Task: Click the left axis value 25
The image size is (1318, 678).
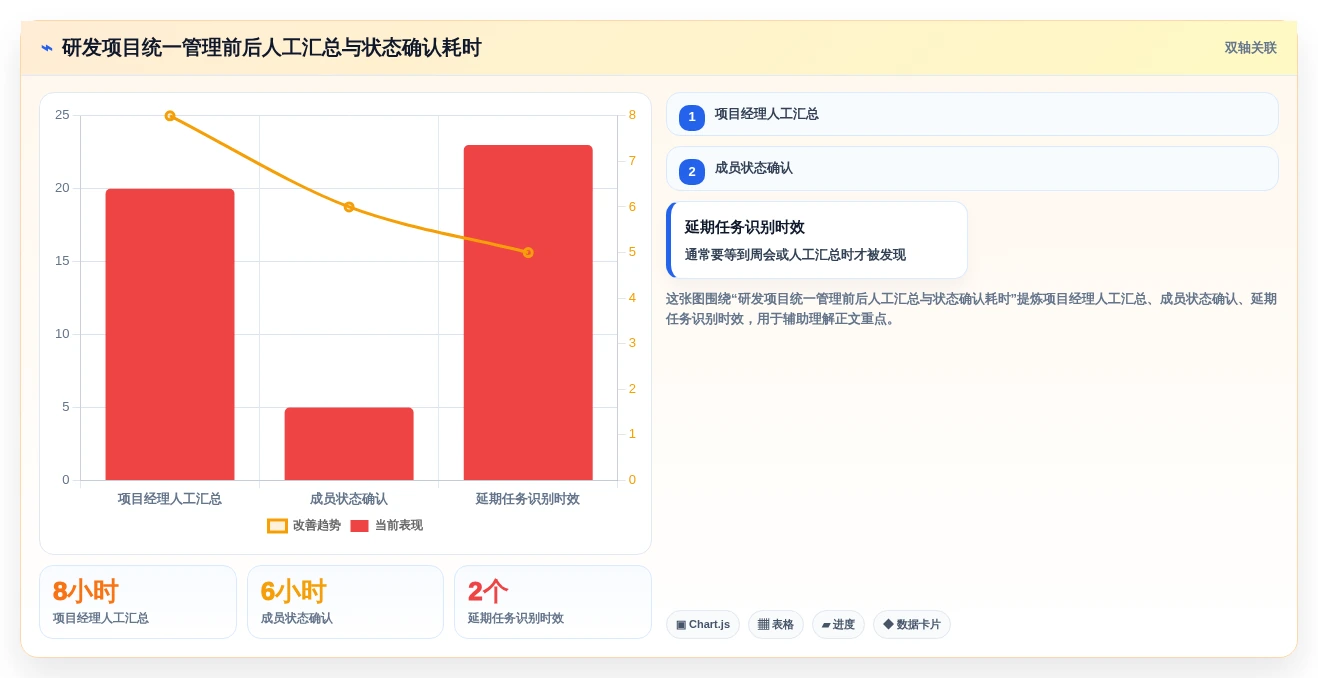Action: [x=62, y=115]
